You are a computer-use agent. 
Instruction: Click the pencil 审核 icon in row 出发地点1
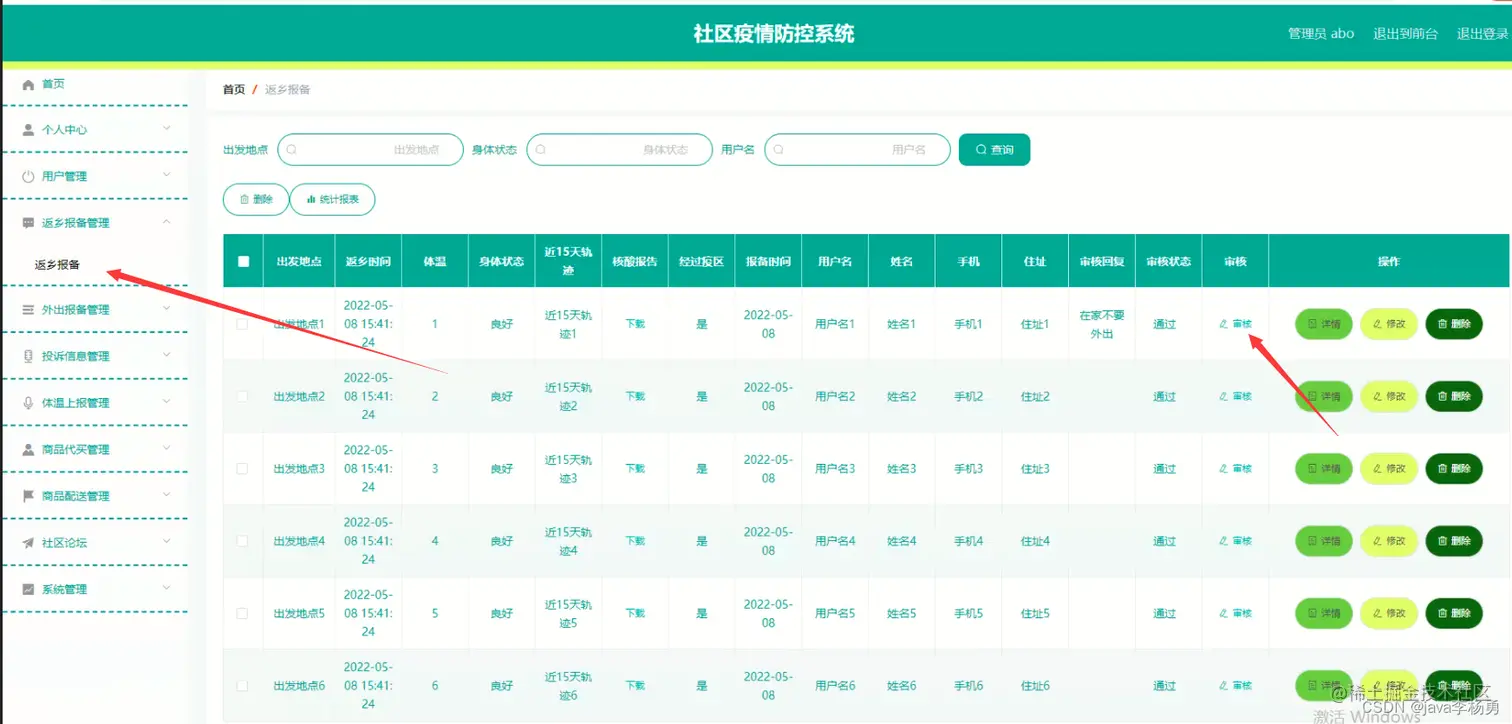[1224, 324]
